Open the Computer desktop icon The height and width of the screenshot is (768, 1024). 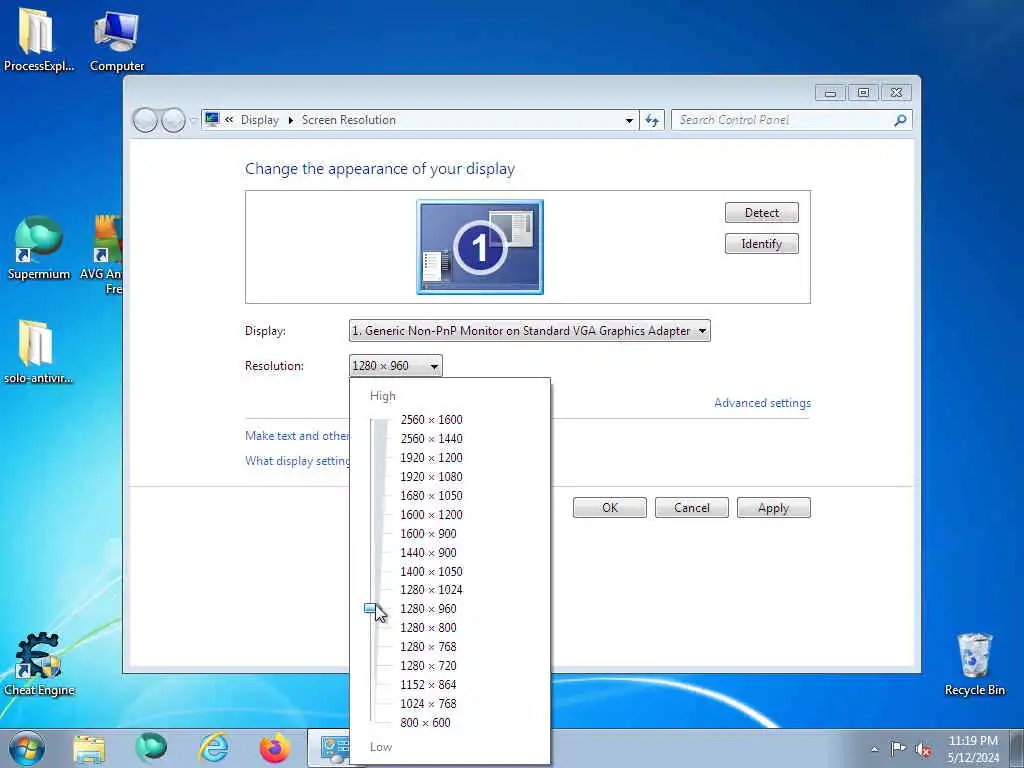pyautogui.click(x=117, y=38)
